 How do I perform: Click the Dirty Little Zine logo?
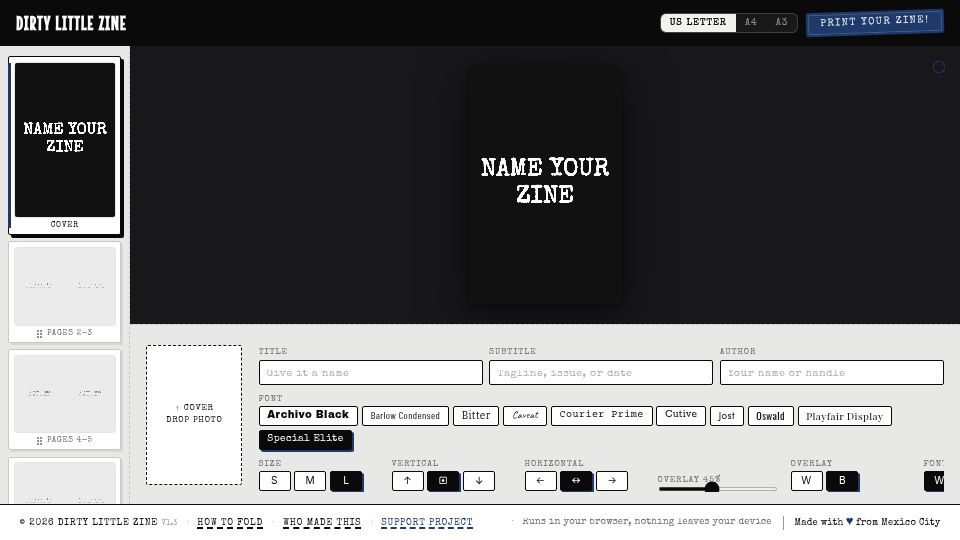(x=71, y=23)
